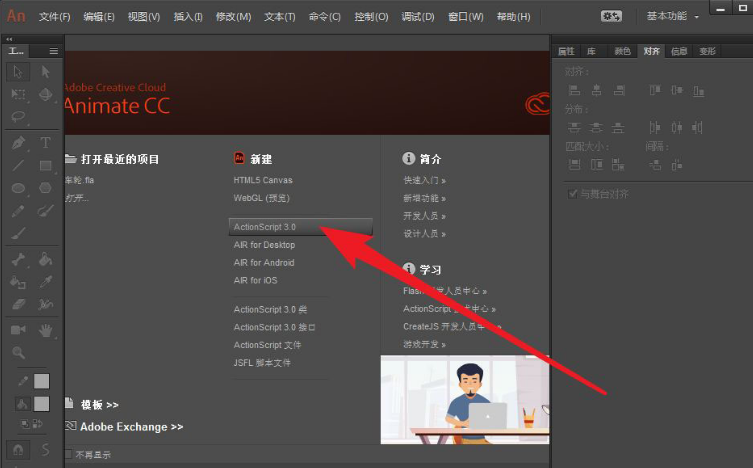Click the illustrated man with laptop thumbnail
This screenshot has width=753, height=468.
tap(465, 399)
